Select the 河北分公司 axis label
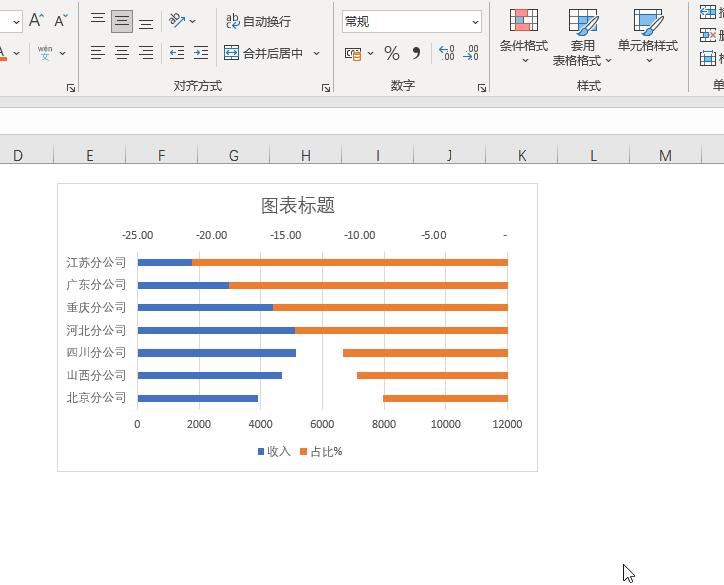The width and height of the screenshot is (724, 585). (96, 330)
